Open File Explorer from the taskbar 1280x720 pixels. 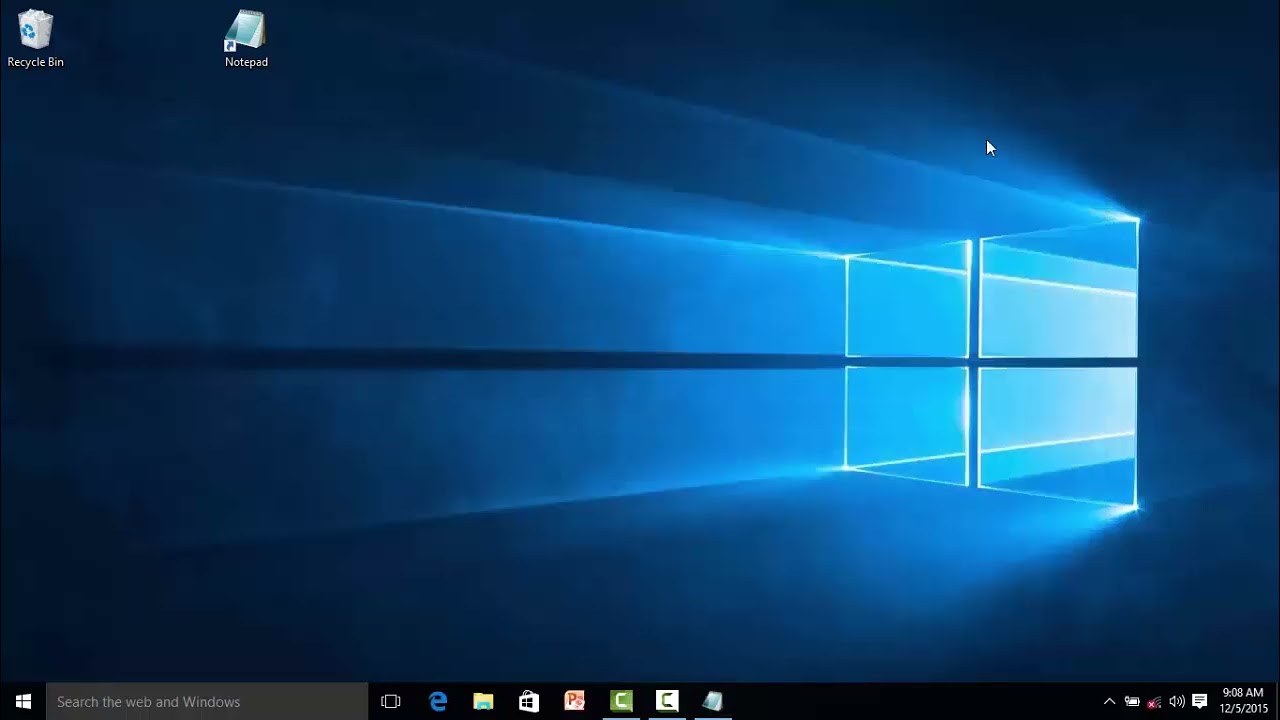point(483,701)
